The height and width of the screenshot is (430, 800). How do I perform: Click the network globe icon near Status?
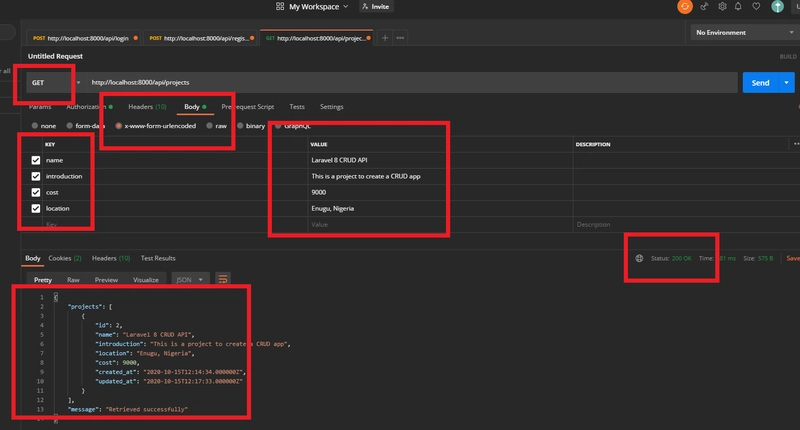[639, 258]
